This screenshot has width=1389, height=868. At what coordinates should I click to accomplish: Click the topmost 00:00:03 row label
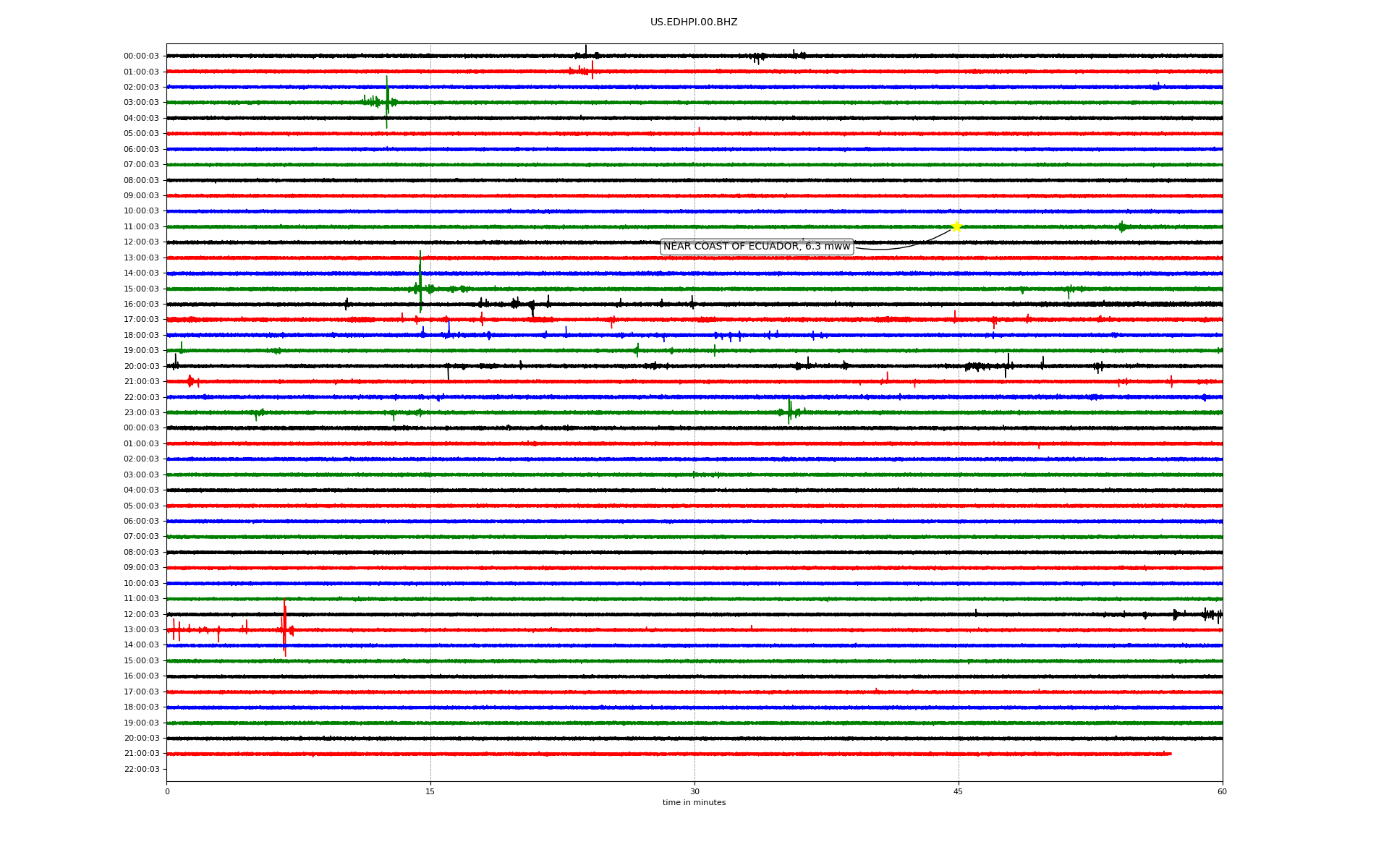(x=141, y=56)
